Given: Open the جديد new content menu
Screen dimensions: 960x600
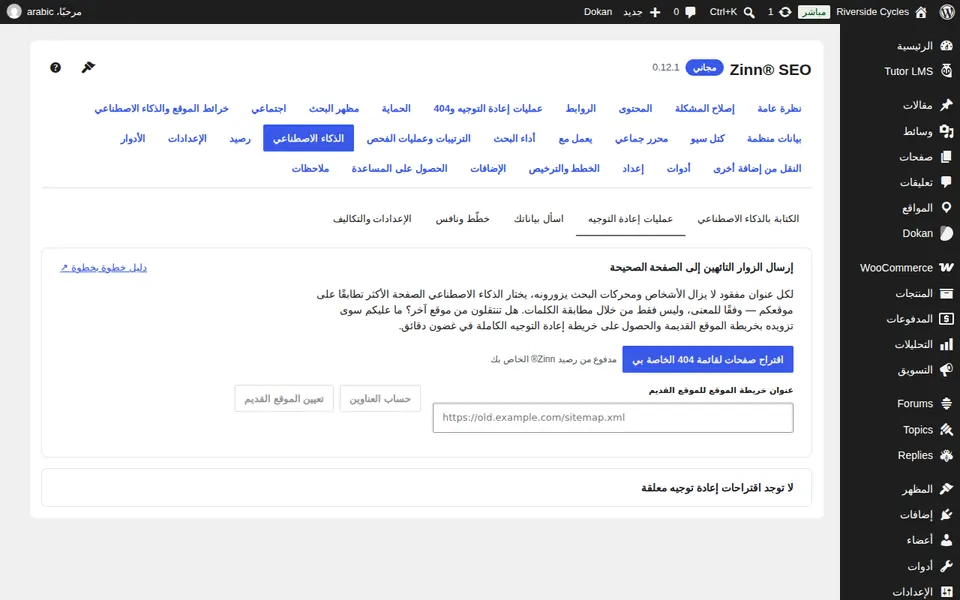Looking at the screenshot, I should [632, 12].
